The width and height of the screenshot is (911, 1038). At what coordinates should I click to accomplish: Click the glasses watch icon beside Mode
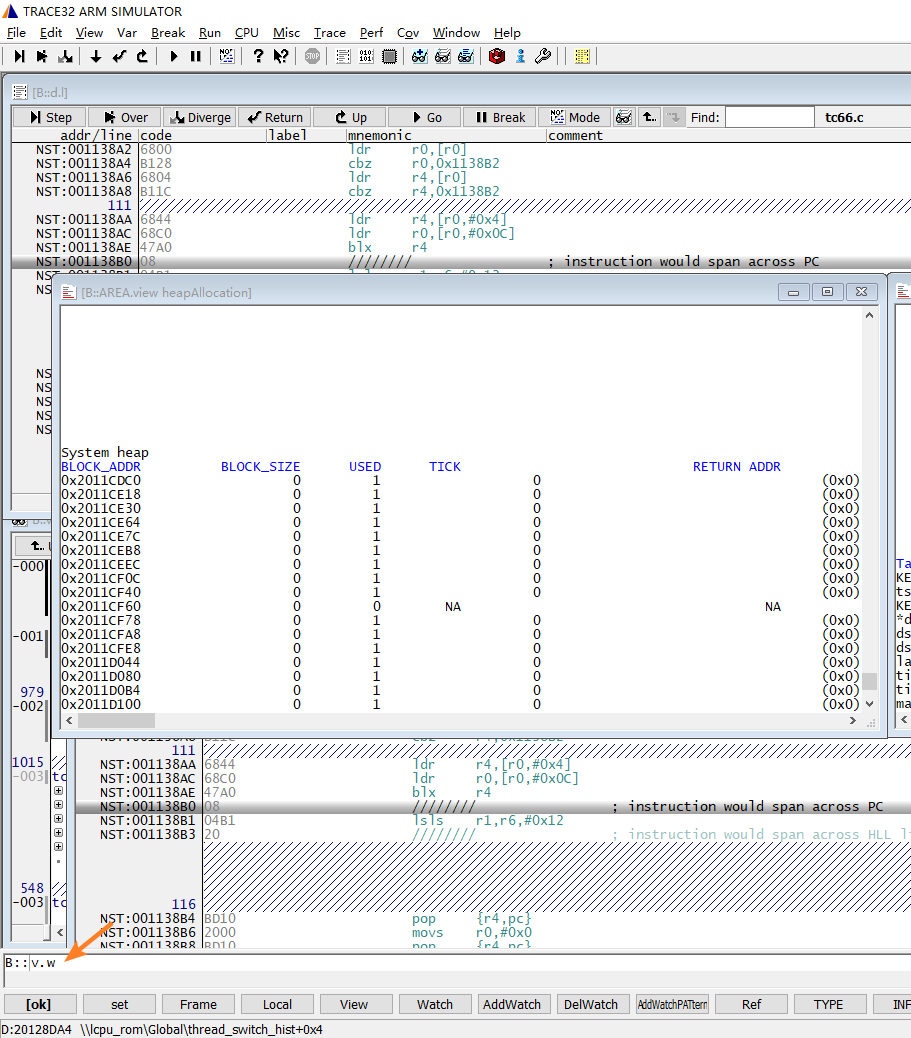(x=623, y=117)
